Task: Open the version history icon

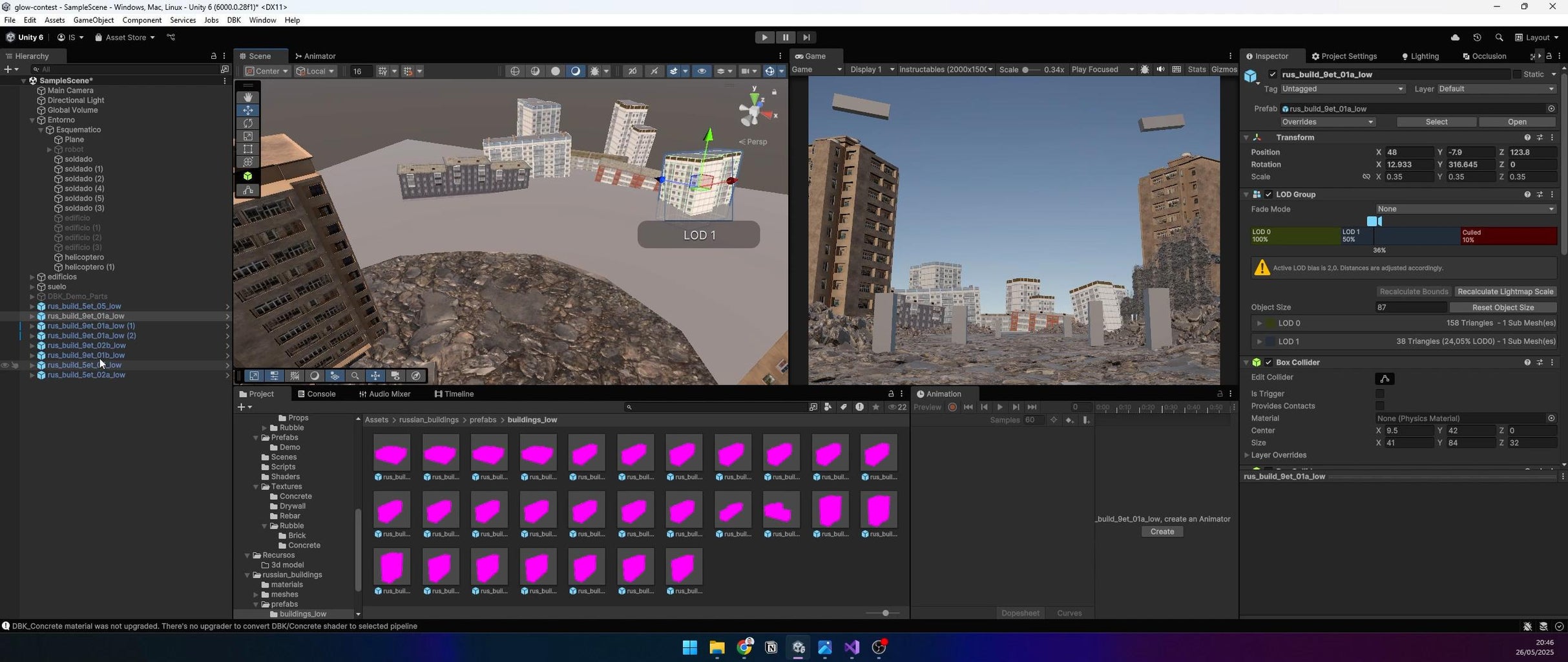Action: click(x=1477, y=37)
